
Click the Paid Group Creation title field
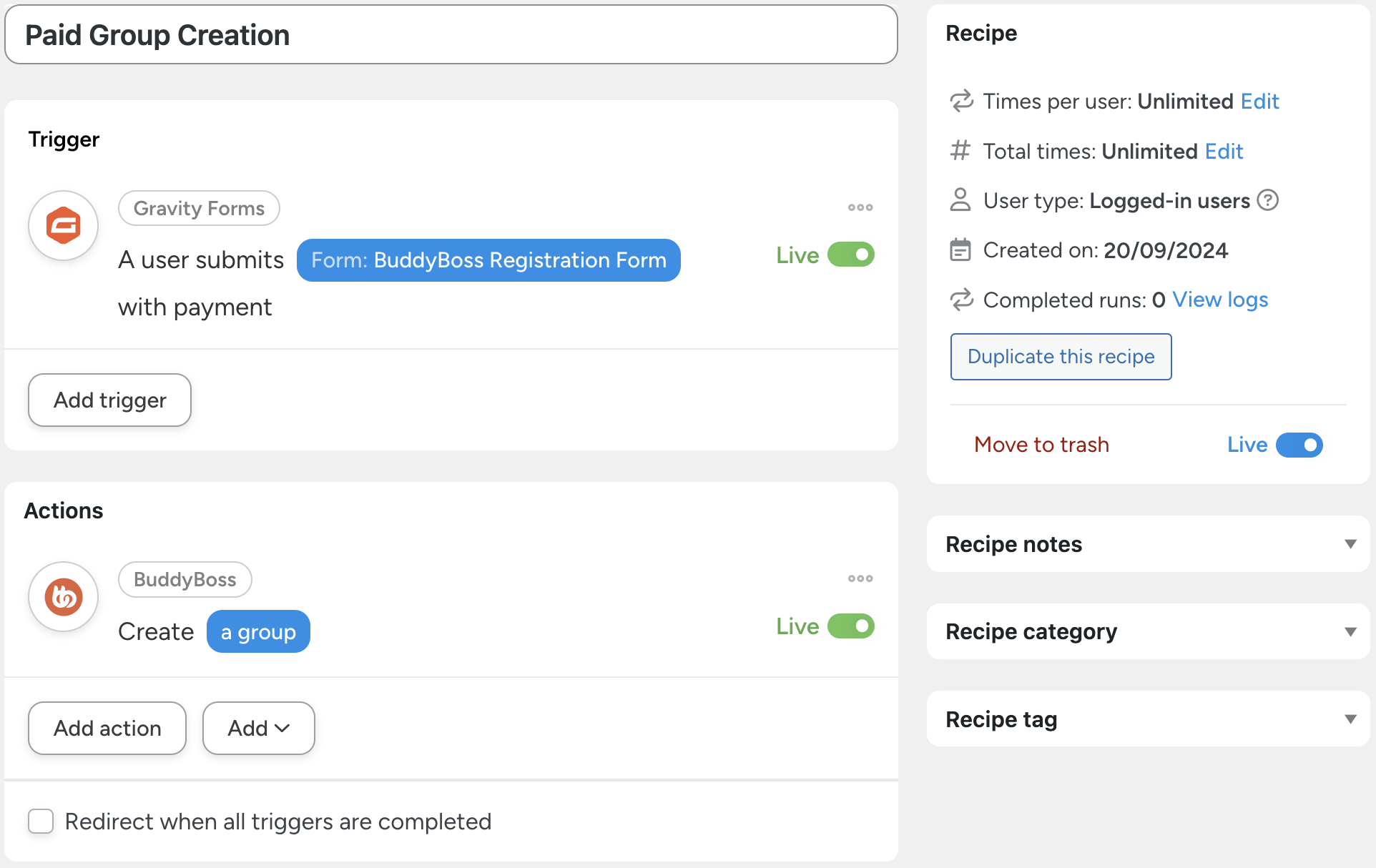pos(451,35)
